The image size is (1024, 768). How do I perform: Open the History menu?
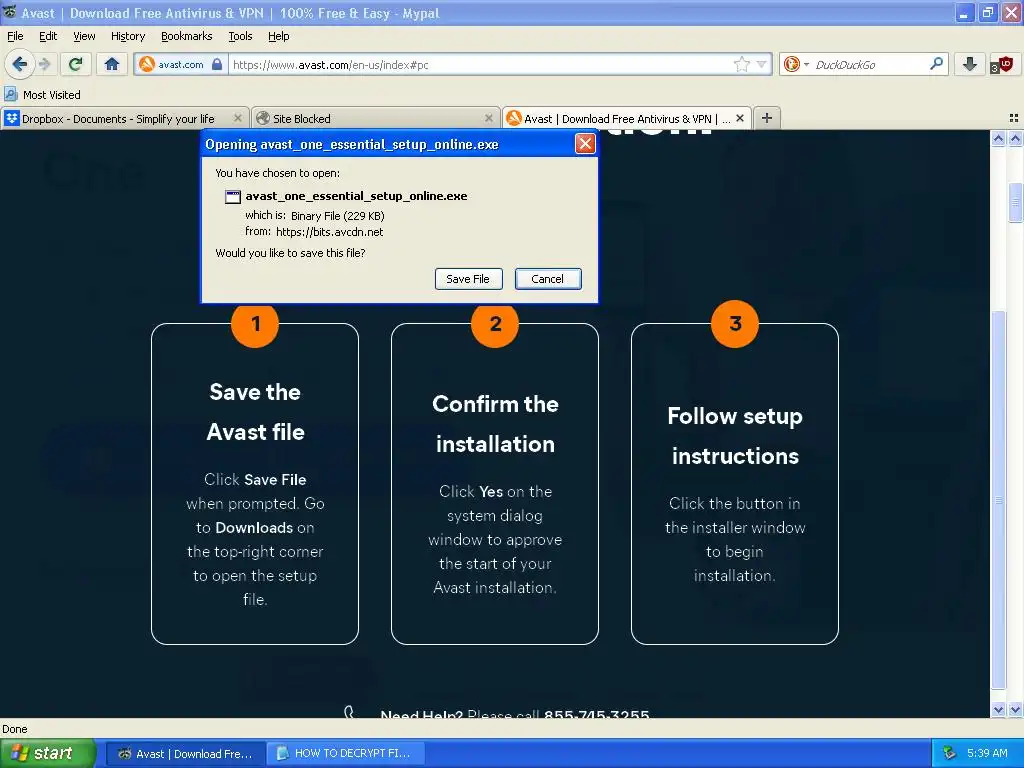point(128,36)
